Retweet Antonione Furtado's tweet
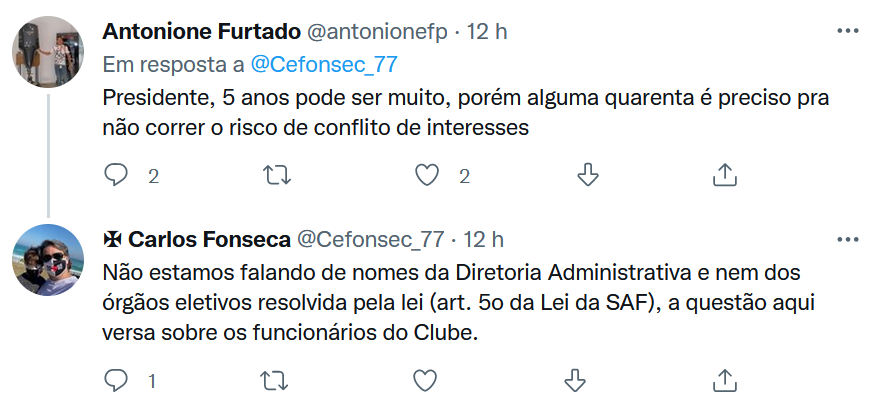 (x=276, y=175)
